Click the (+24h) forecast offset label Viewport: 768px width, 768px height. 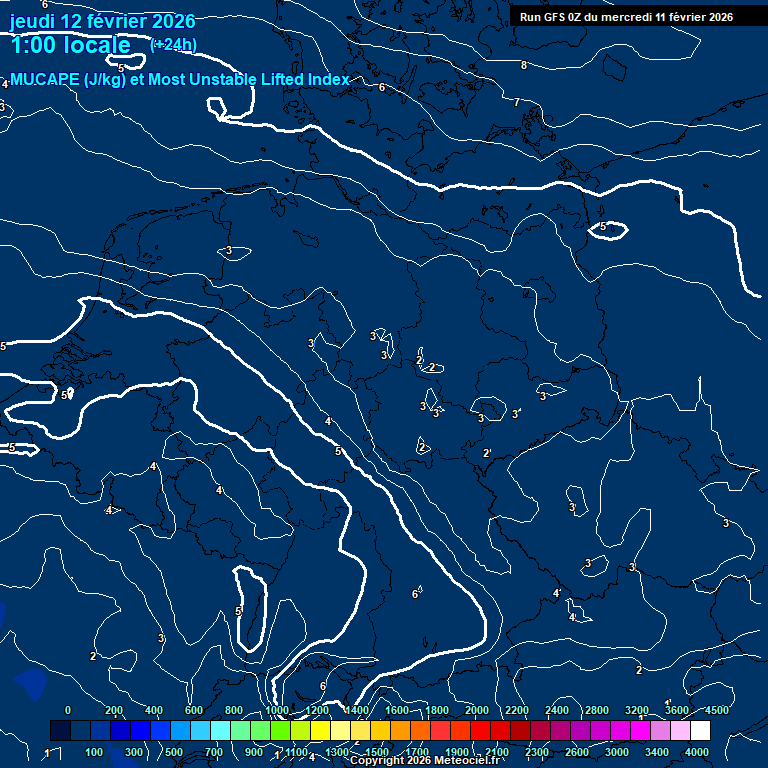(173, 44)
